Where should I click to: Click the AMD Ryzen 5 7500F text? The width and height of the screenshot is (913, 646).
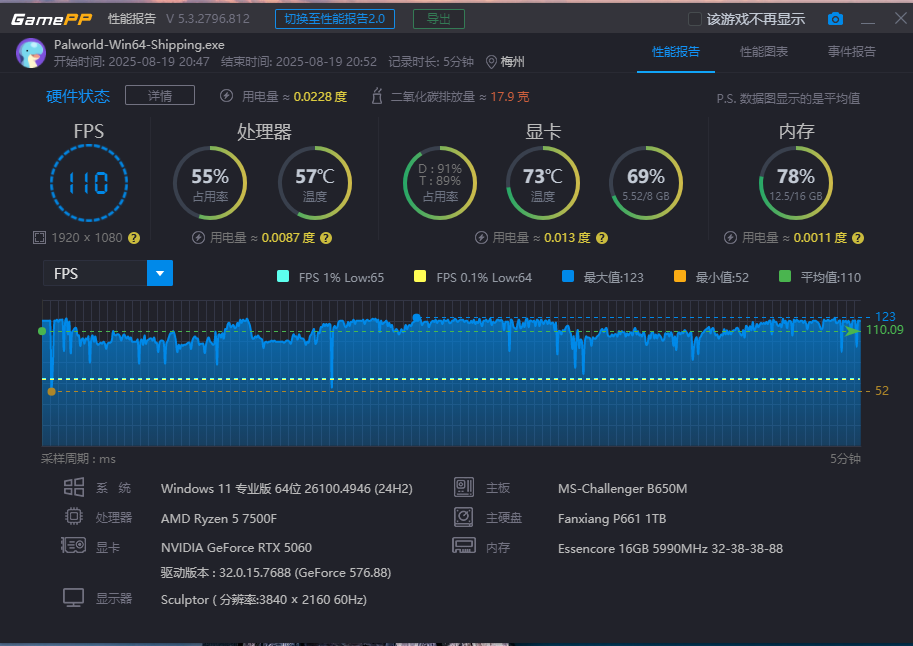pos(219,518)
